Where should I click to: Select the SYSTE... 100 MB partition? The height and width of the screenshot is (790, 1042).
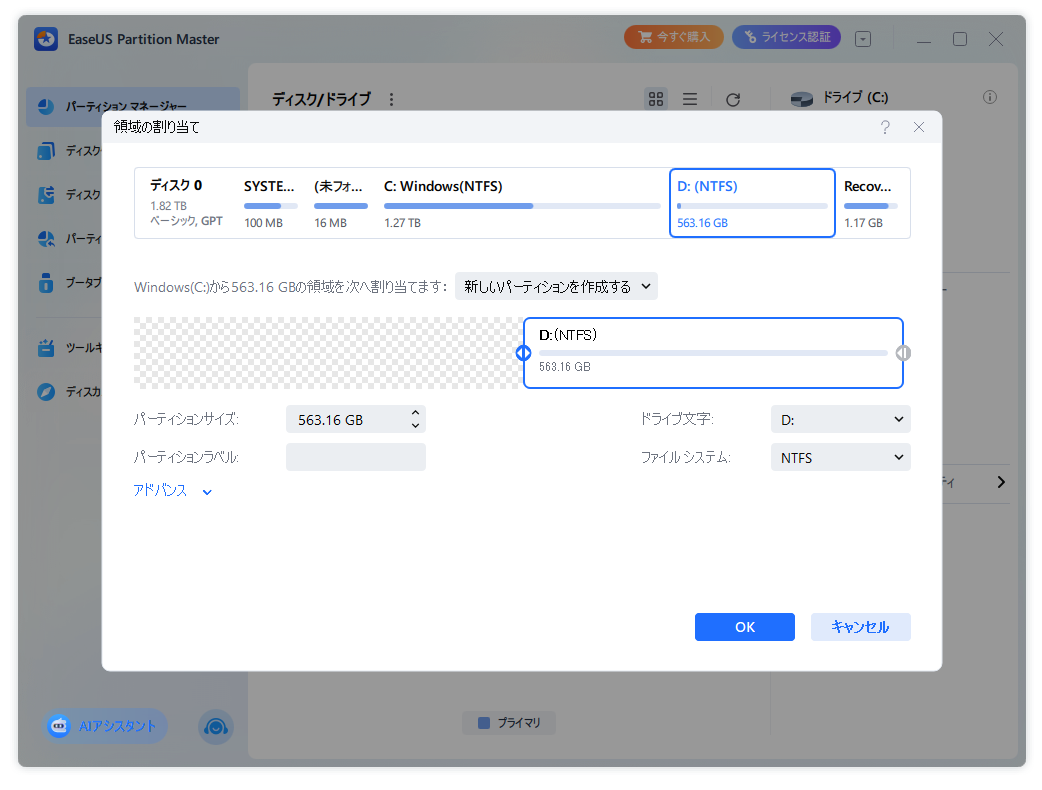tap(270, 203)
